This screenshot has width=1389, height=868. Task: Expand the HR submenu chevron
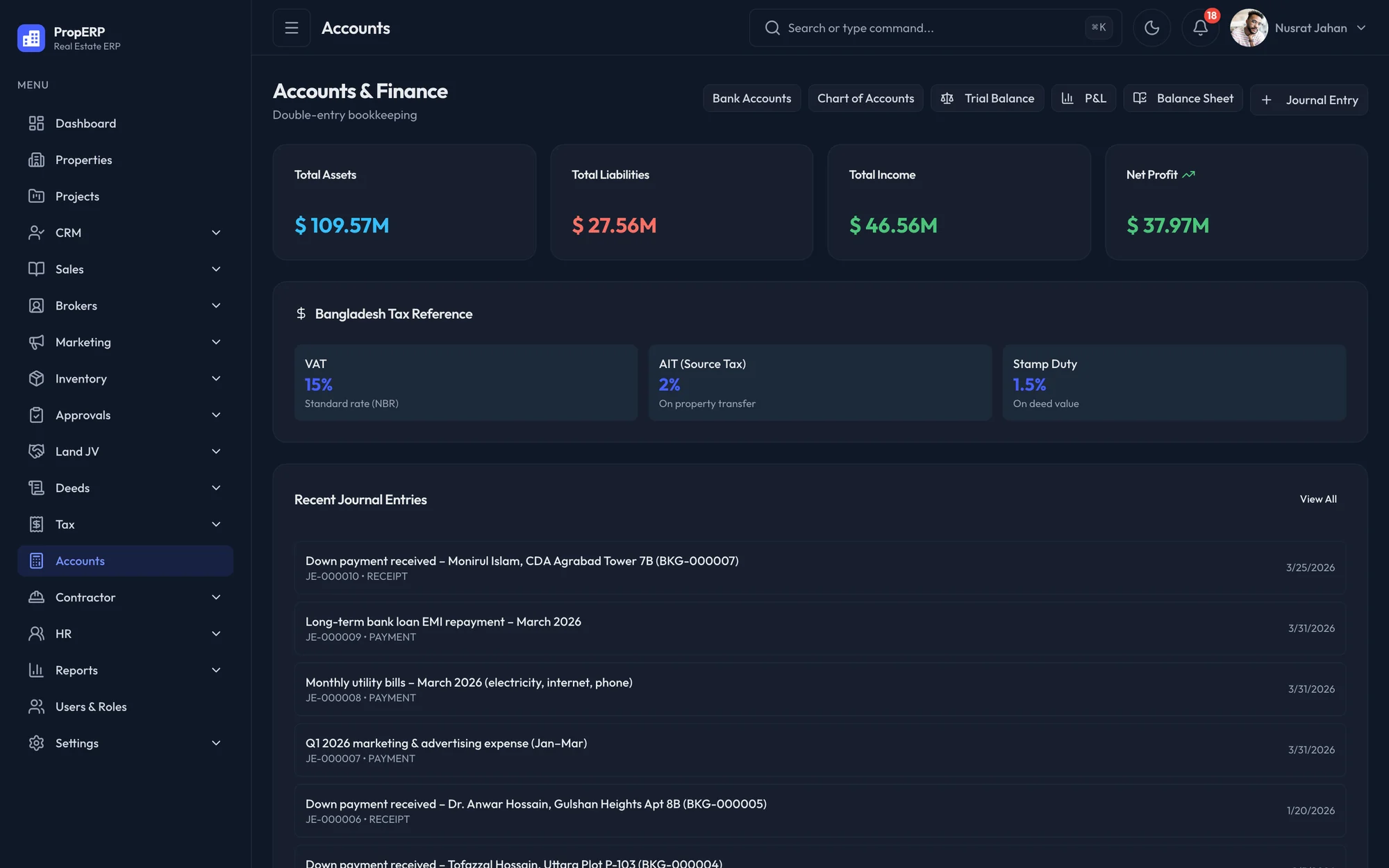click(216, 634)
